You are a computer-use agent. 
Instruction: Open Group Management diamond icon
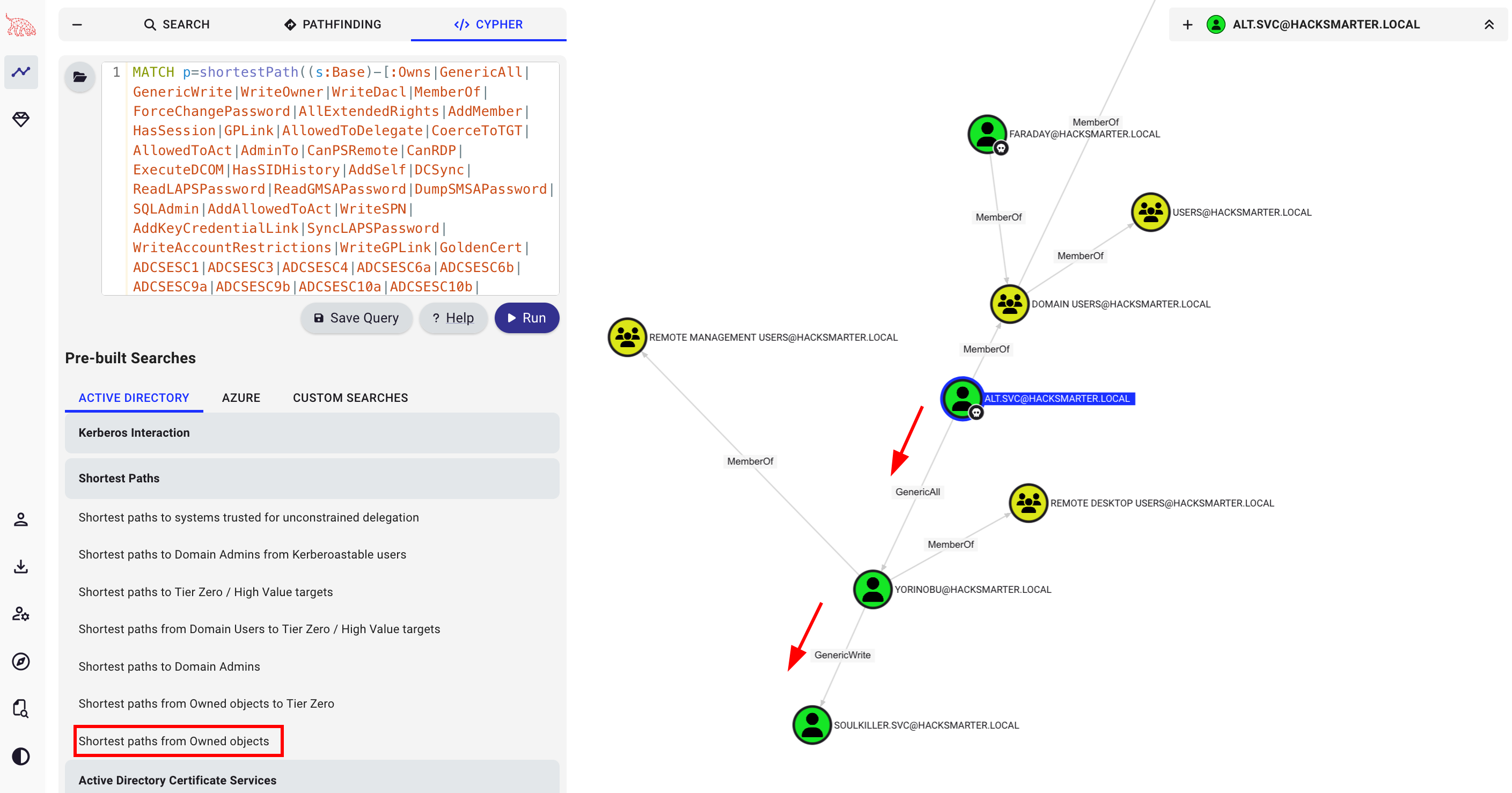point(21,119)
